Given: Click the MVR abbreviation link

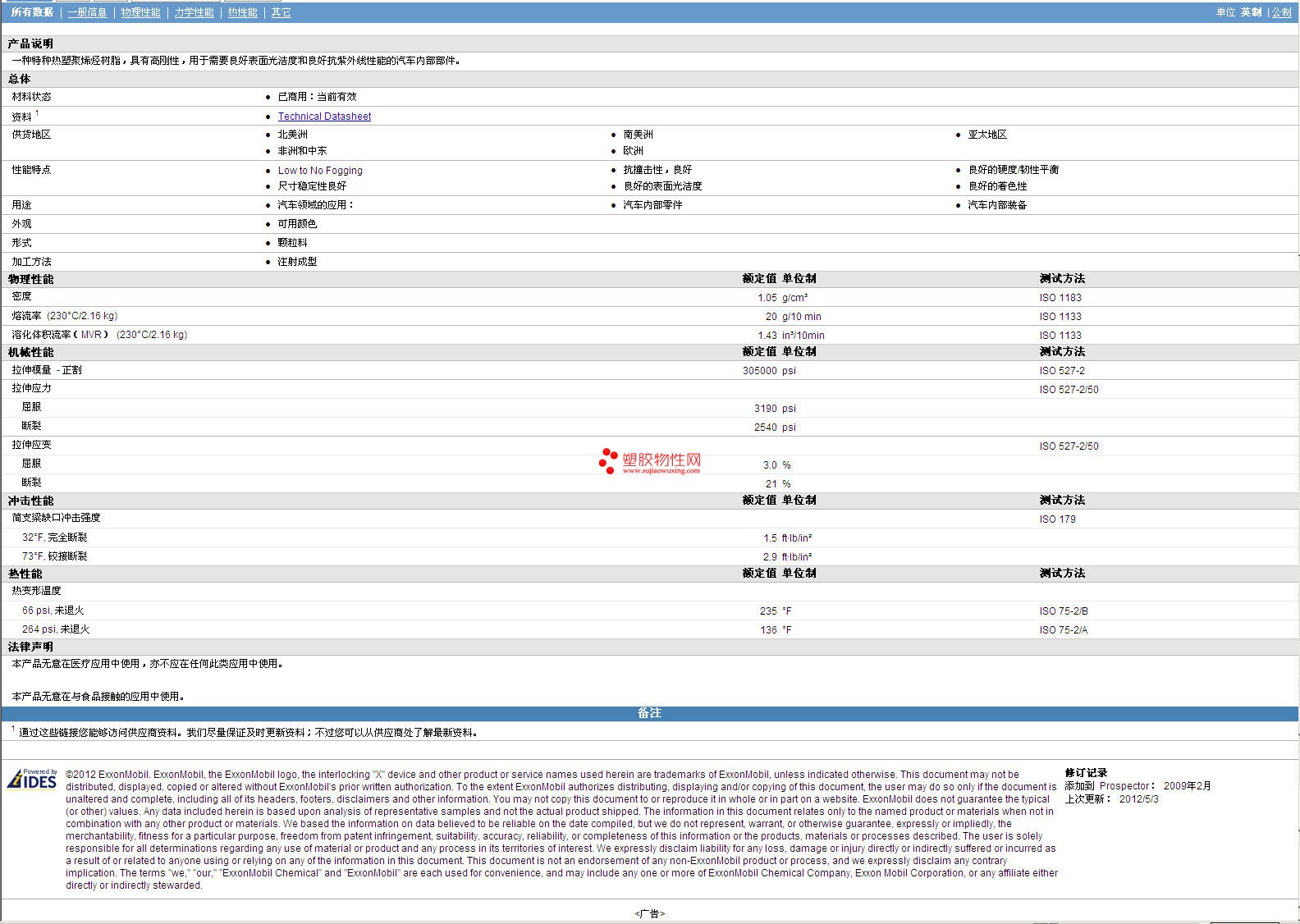Looking at the screenshot, I should (91, 335).
